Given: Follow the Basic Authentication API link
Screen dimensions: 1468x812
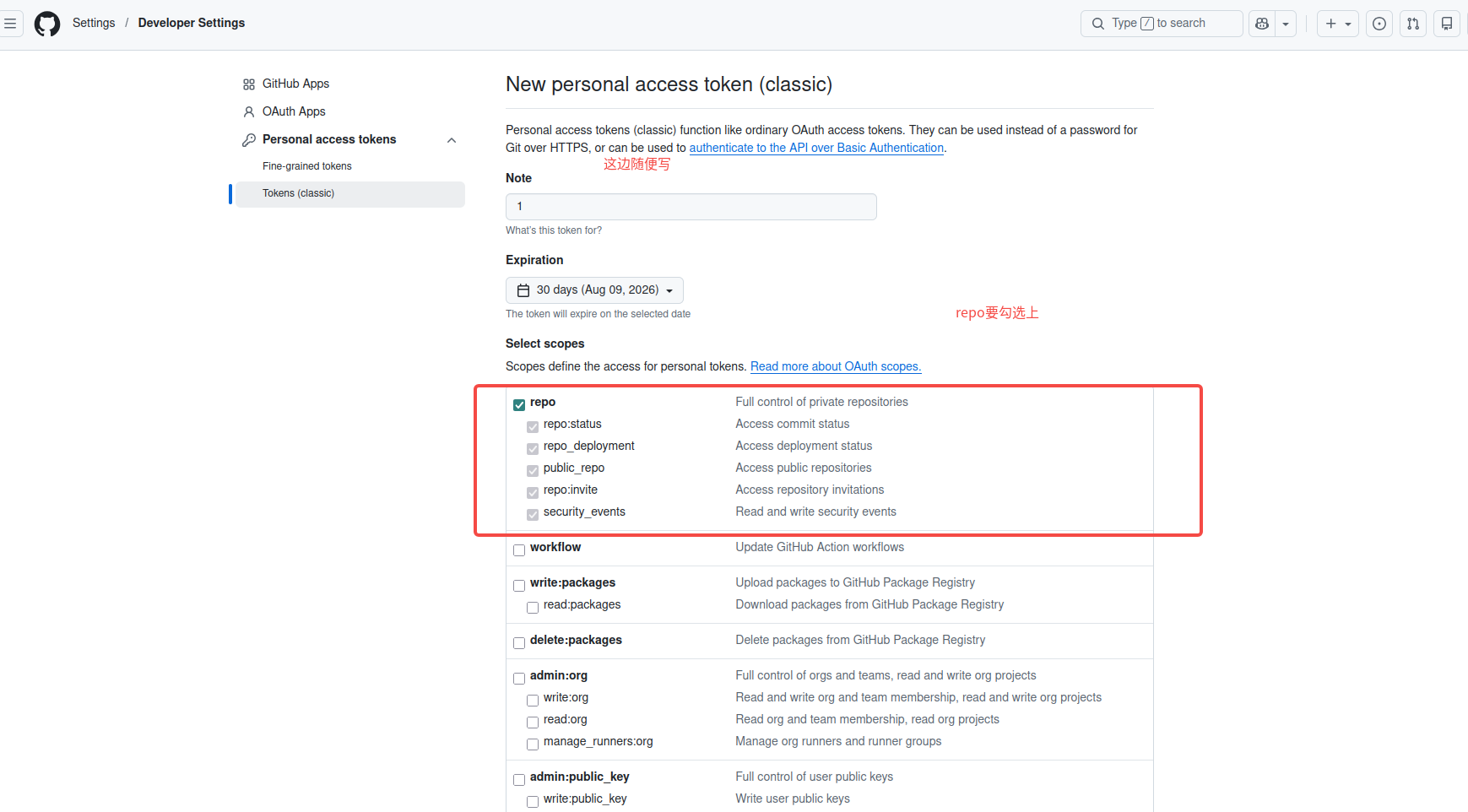Looking at the screenshot, I should 816,148.
